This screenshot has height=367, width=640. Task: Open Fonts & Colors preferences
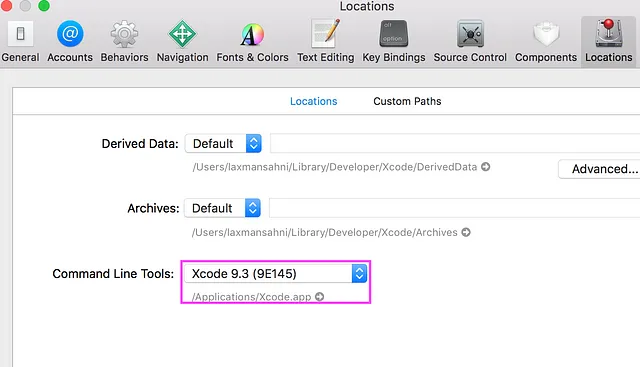(x=252, y=42)
